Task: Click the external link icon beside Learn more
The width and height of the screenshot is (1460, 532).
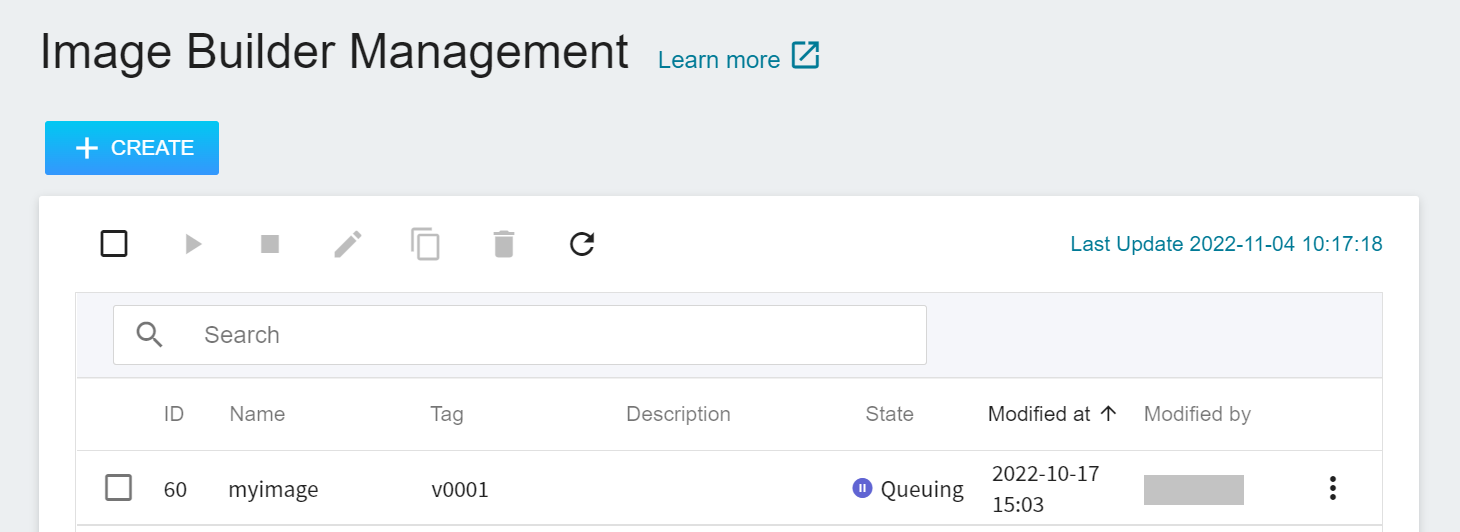Action: (805, 56)
